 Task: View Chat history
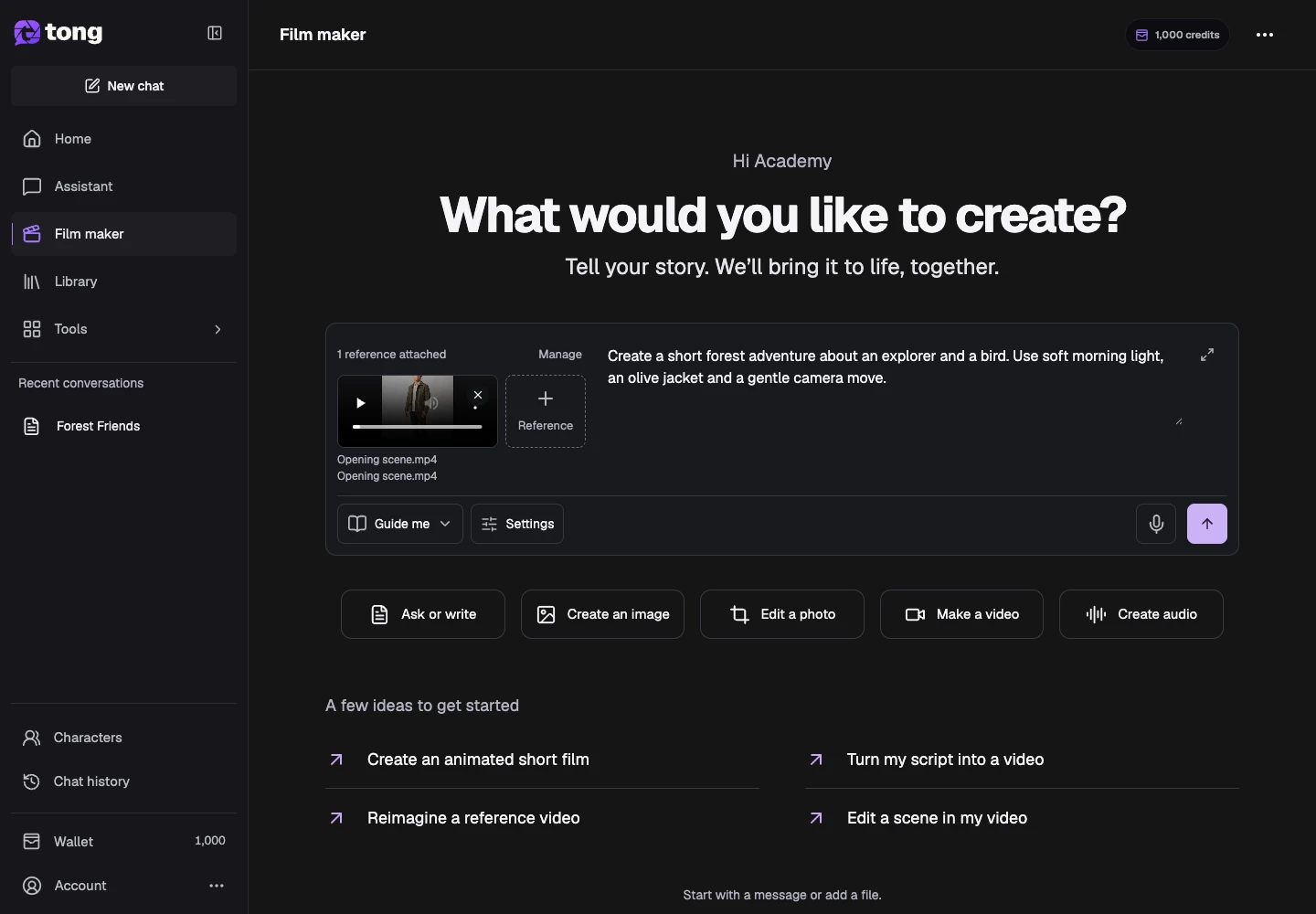tap(124, 781)
